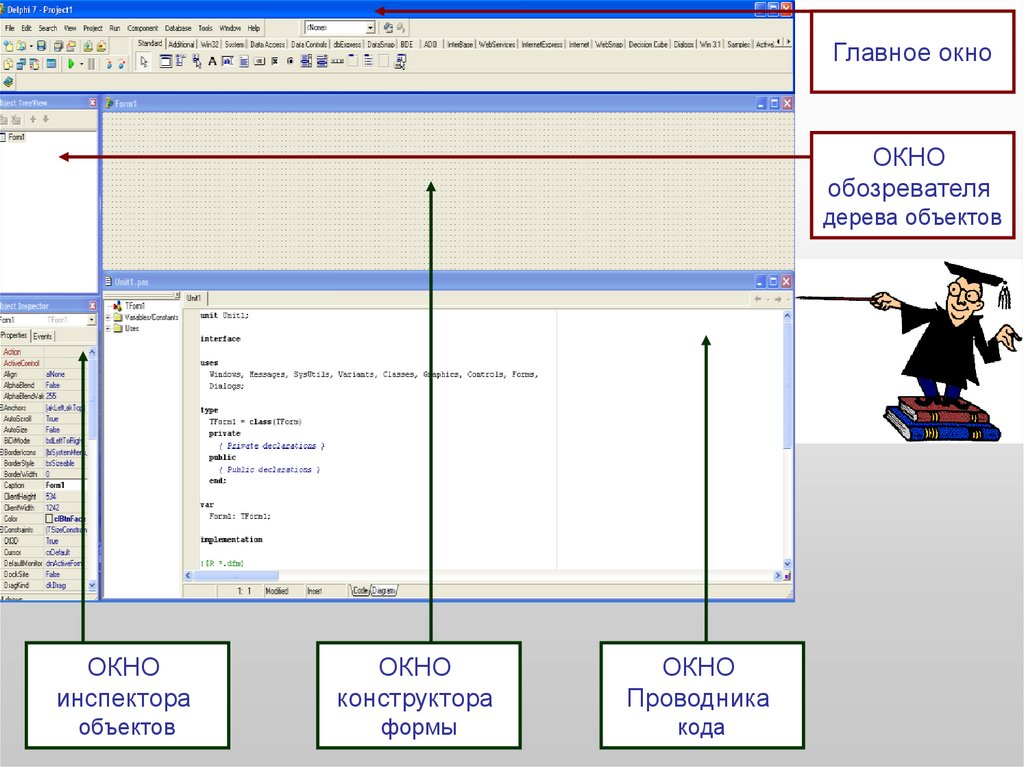This screenshot has width=1024, height=767.
Task: Click the green Run arrow in toolbar
Action: (71, 63)
